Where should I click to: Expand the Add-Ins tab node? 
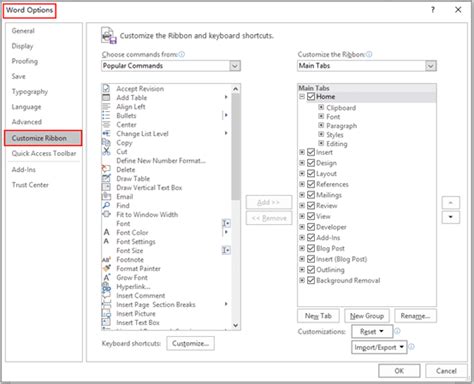[302, 238]
